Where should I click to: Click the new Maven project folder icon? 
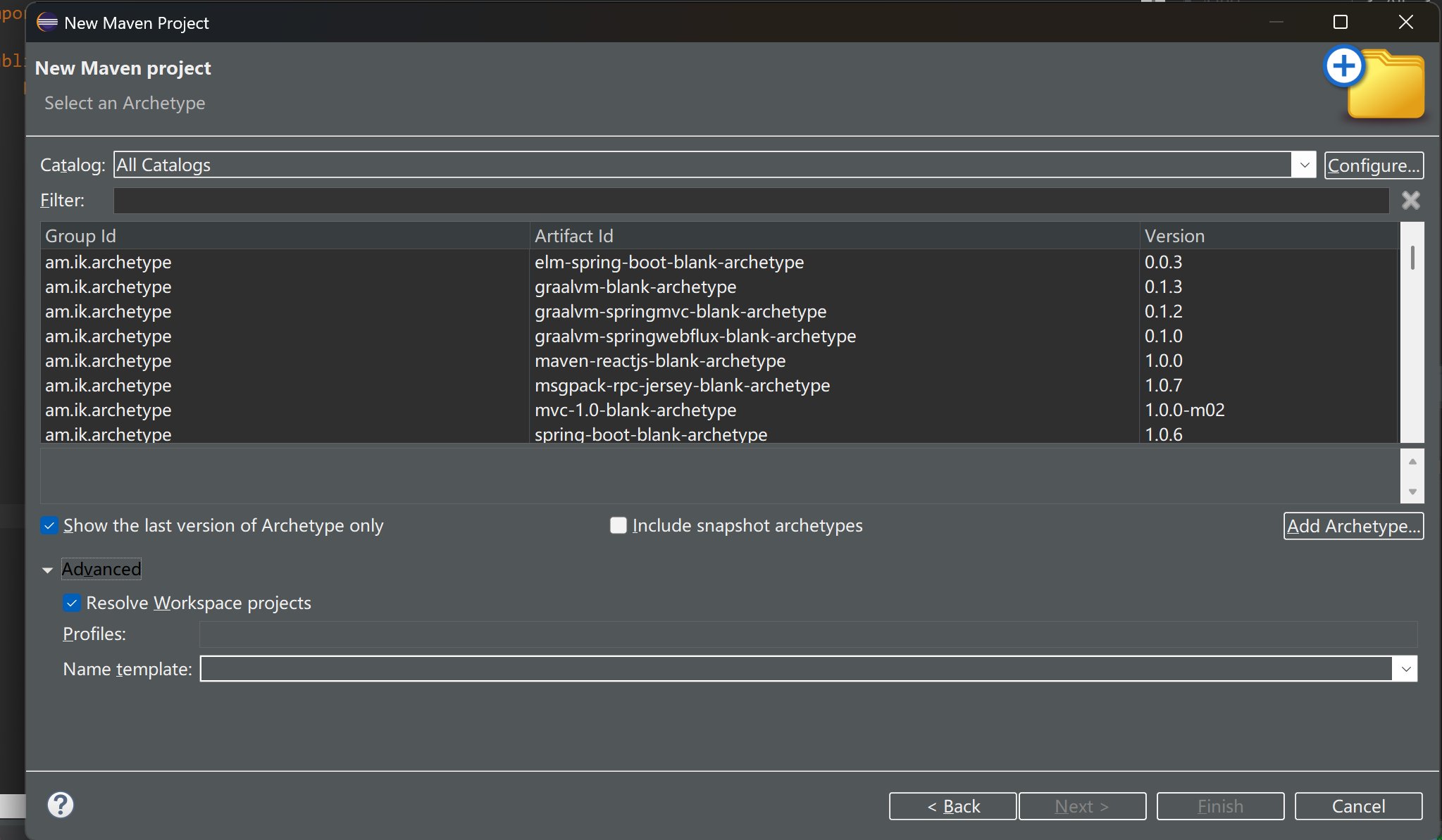coord(1374,84)
